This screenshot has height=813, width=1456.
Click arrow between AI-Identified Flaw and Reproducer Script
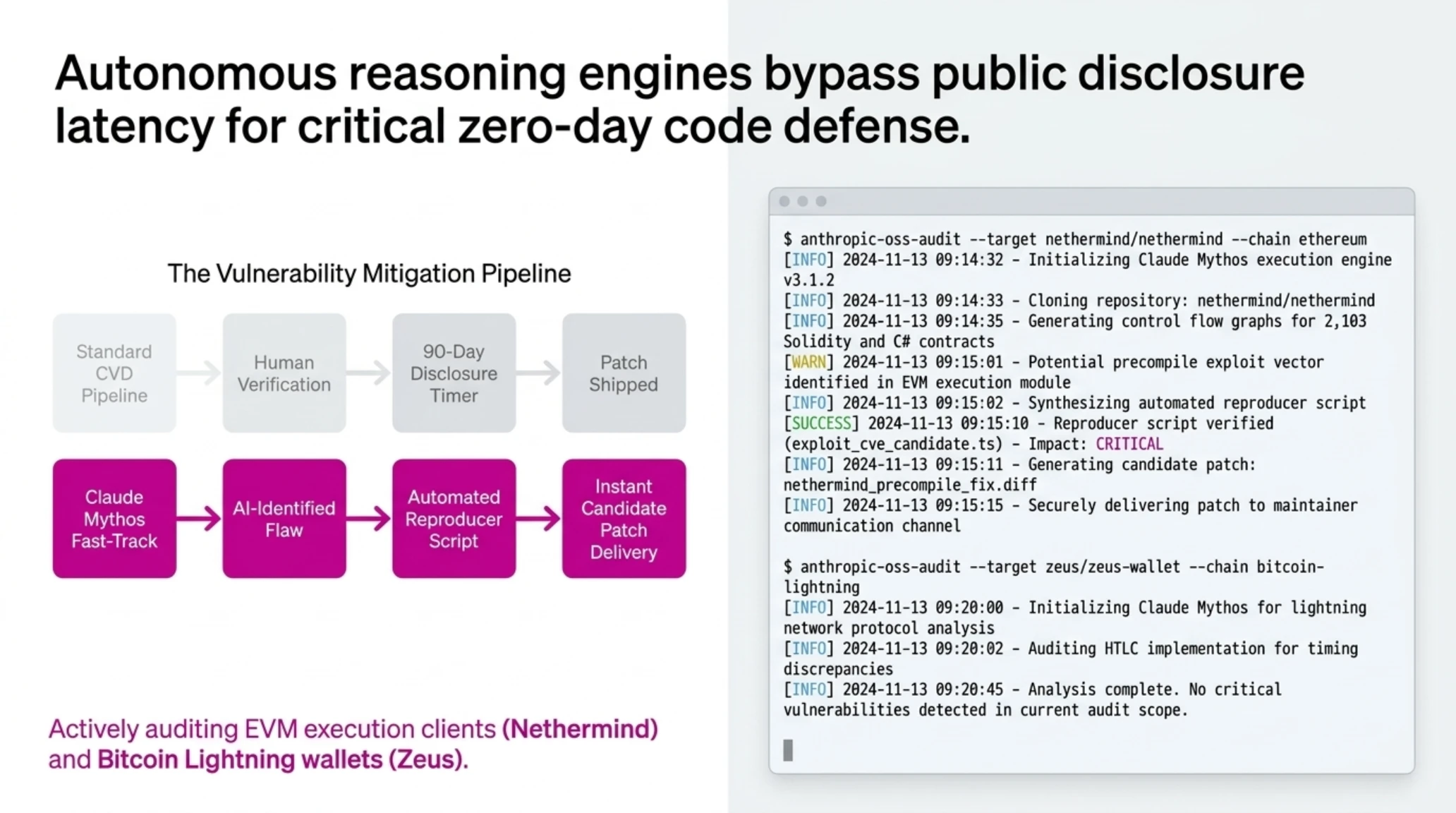pyautogui.click(x=369, y=519)
